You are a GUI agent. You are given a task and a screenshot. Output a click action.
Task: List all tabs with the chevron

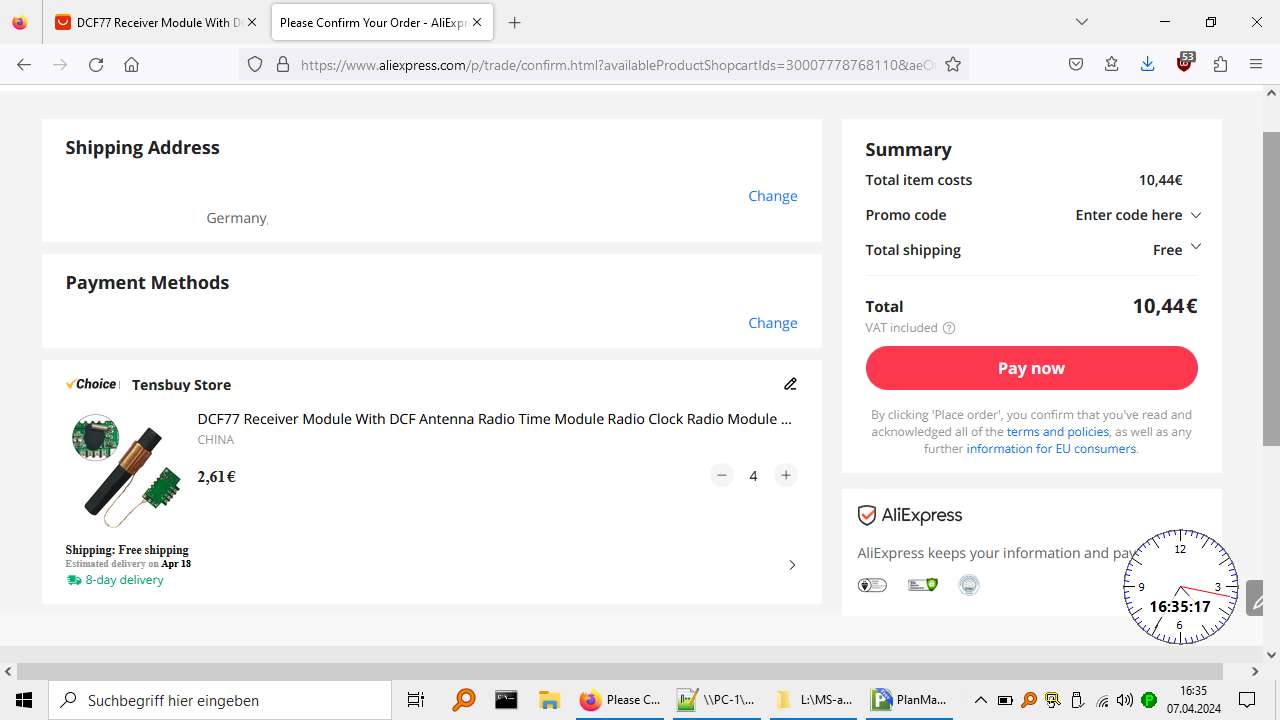[1081, 22]
